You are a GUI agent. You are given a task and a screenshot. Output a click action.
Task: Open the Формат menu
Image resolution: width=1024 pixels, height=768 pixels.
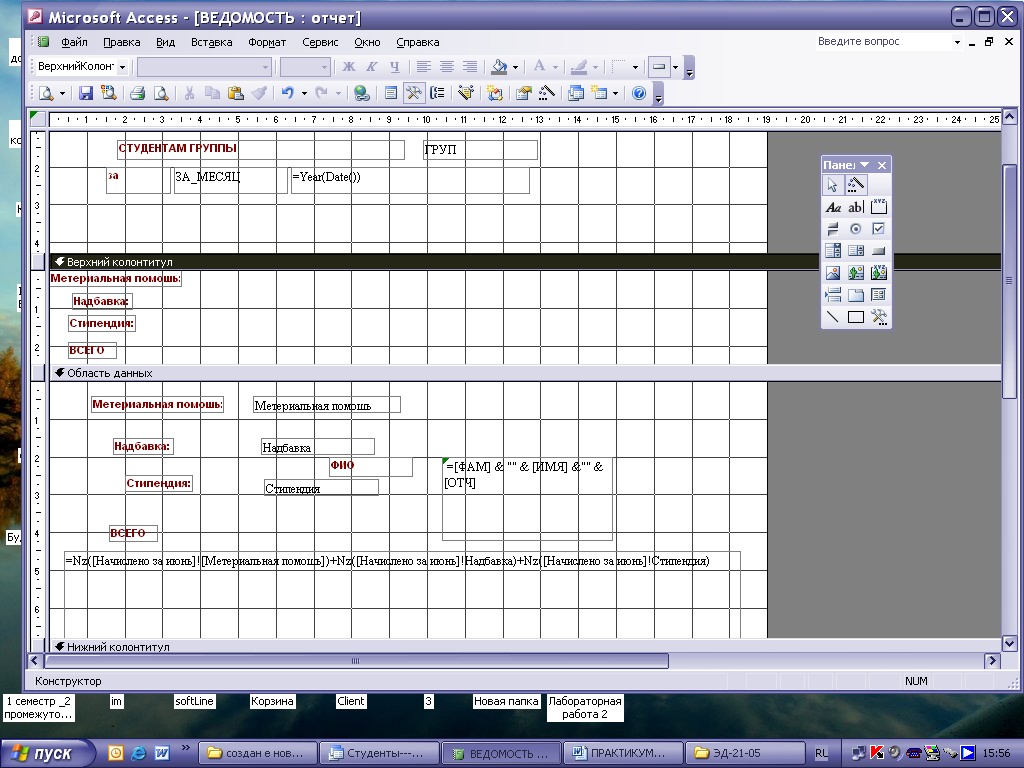pyautogui.click(x=267, y=42)
